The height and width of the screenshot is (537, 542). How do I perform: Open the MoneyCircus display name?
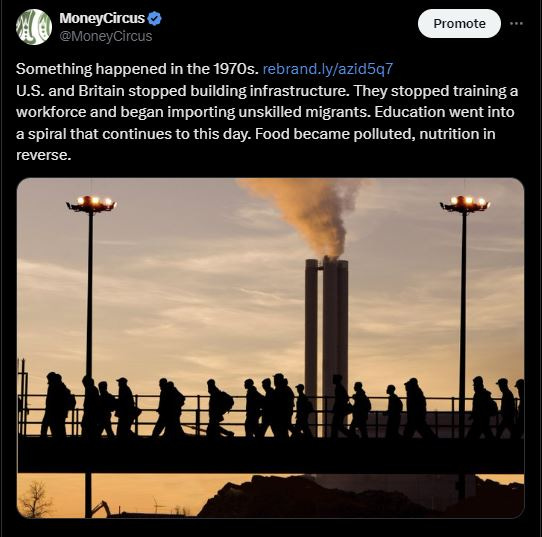[x=102, y=18]
